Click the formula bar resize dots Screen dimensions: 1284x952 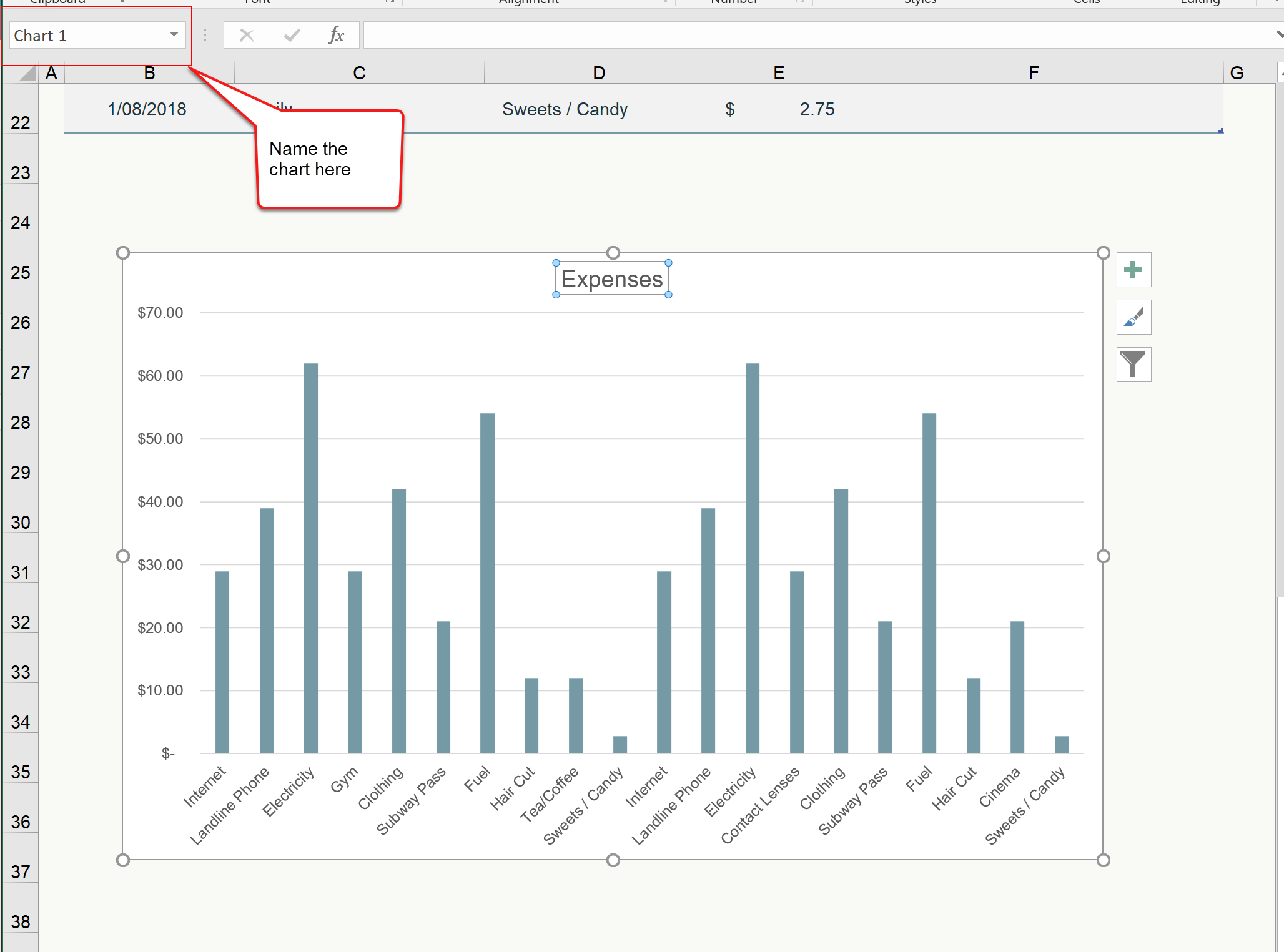(205, 36)
